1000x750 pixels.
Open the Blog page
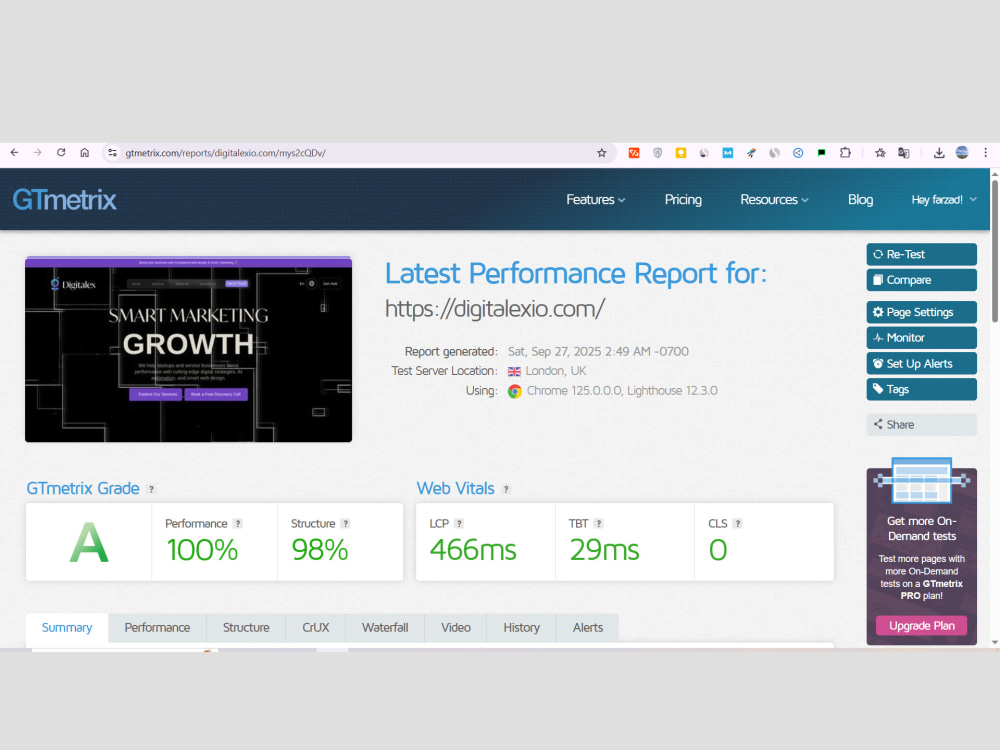pyautogui.click(x=860, y=200)
